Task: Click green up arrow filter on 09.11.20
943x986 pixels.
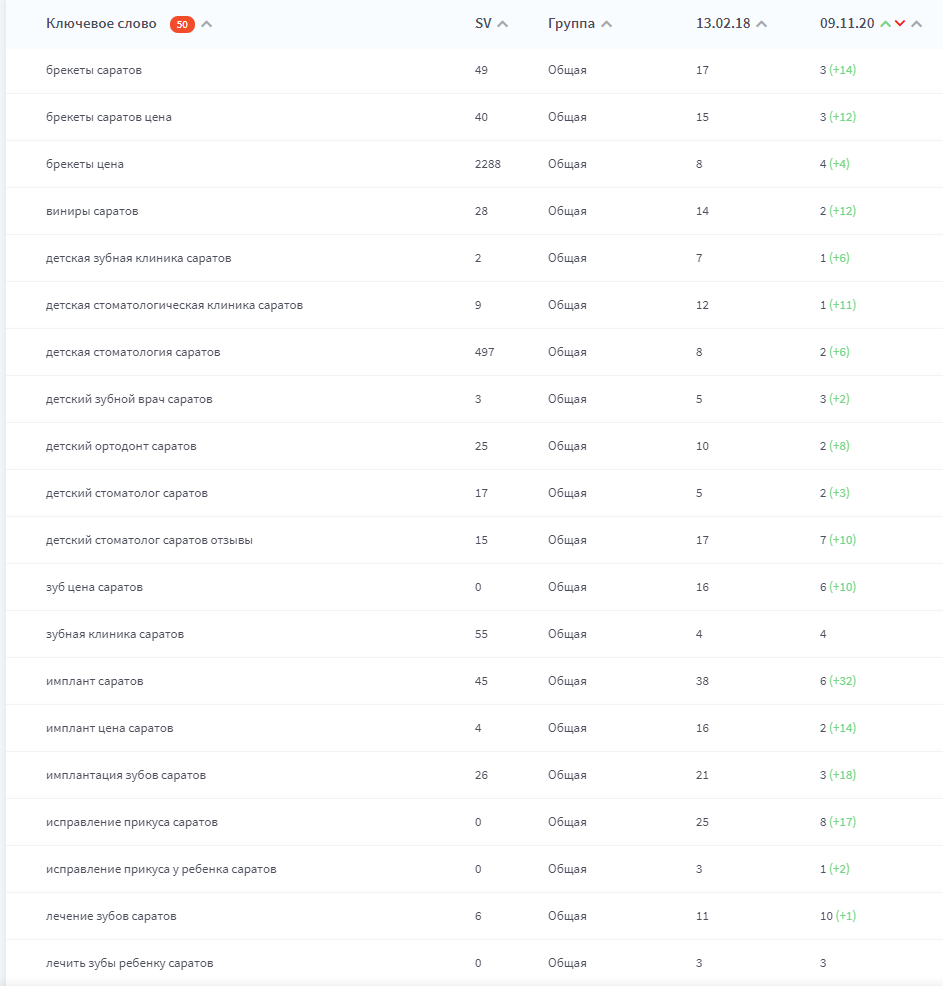Action: tap(885, 24)
